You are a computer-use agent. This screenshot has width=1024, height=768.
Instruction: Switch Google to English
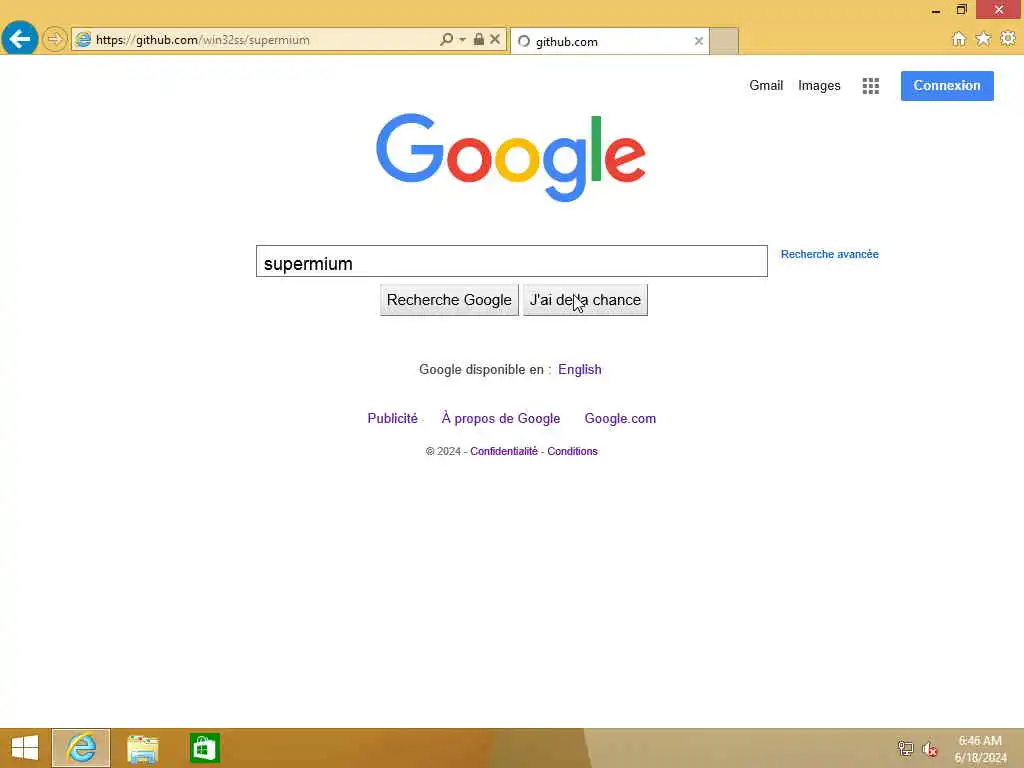pyautogui.click(x=580, y=370)
